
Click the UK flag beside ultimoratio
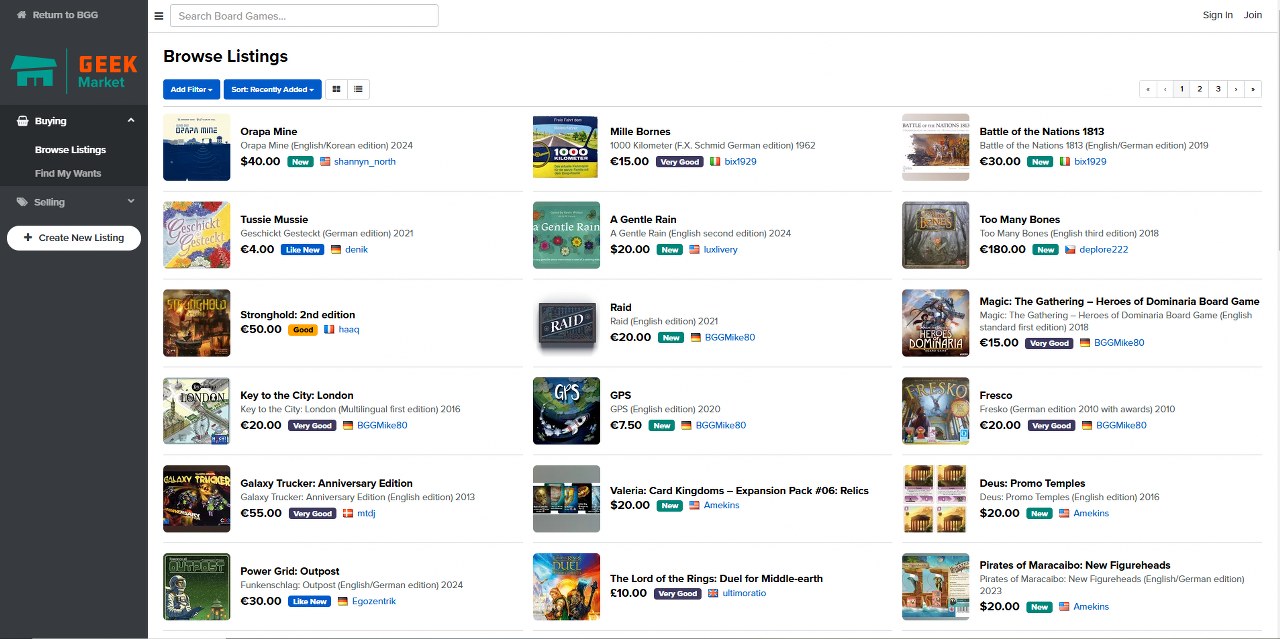(713, 593)
